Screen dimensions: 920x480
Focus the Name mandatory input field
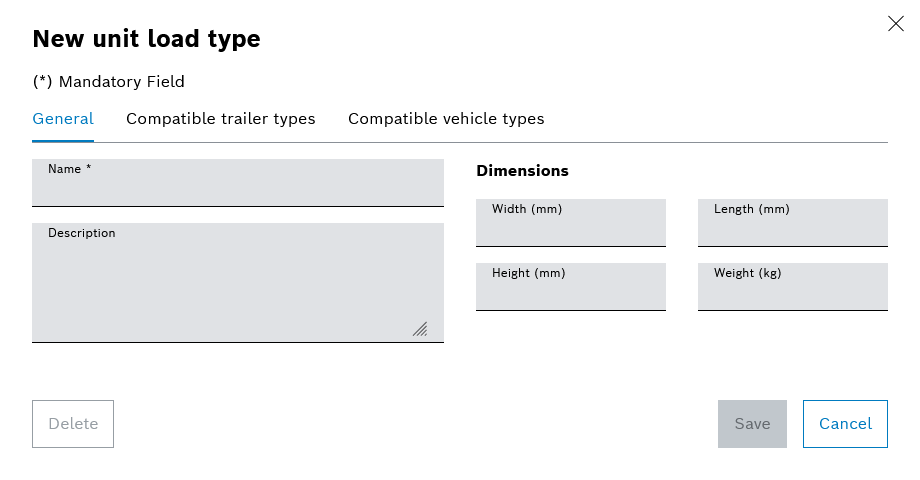[238, 182]
